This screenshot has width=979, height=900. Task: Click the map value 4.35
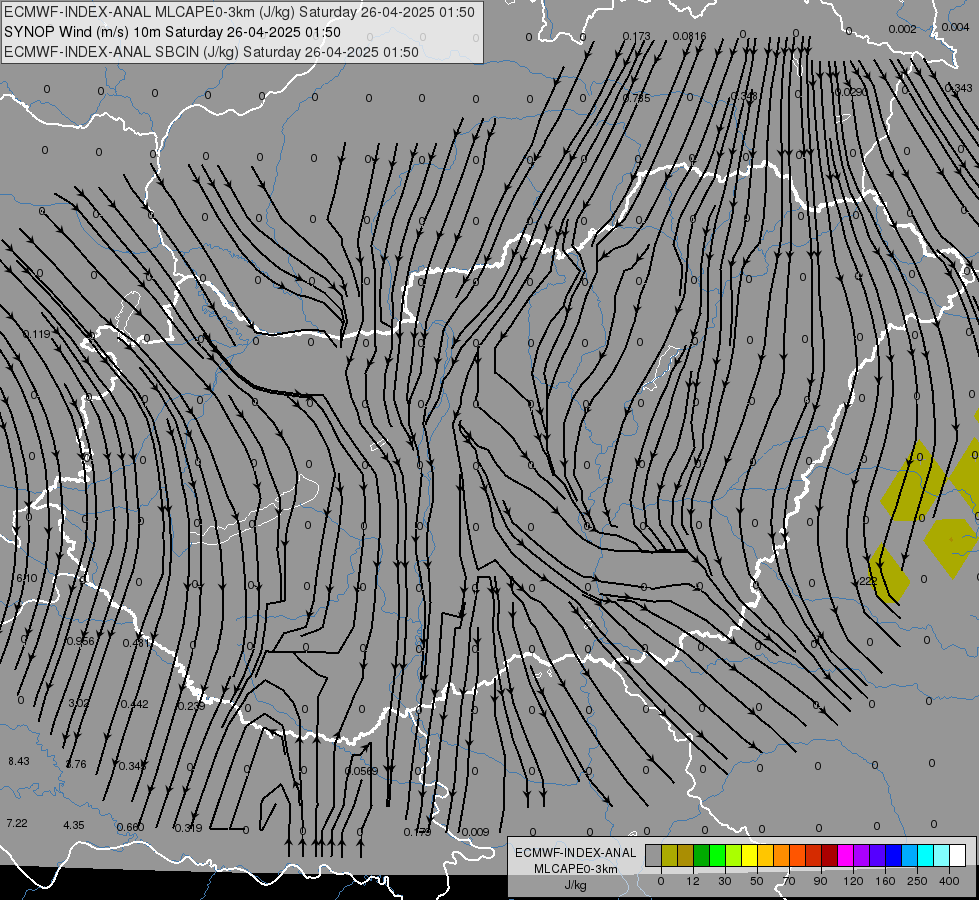coord(74,825)
